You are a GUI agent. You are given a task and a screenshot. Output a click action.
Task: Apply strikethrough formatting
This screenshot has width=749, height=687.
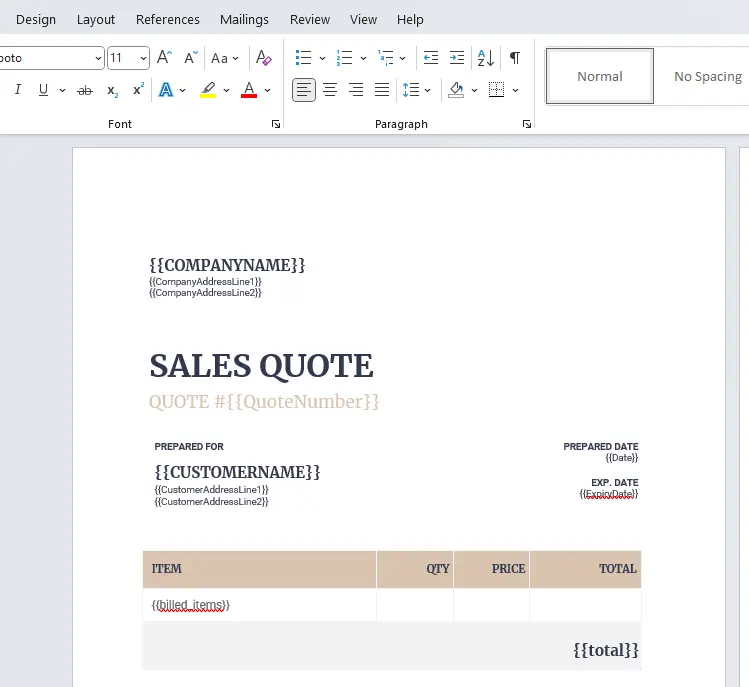pyautogui.click(x=85, y=90)
